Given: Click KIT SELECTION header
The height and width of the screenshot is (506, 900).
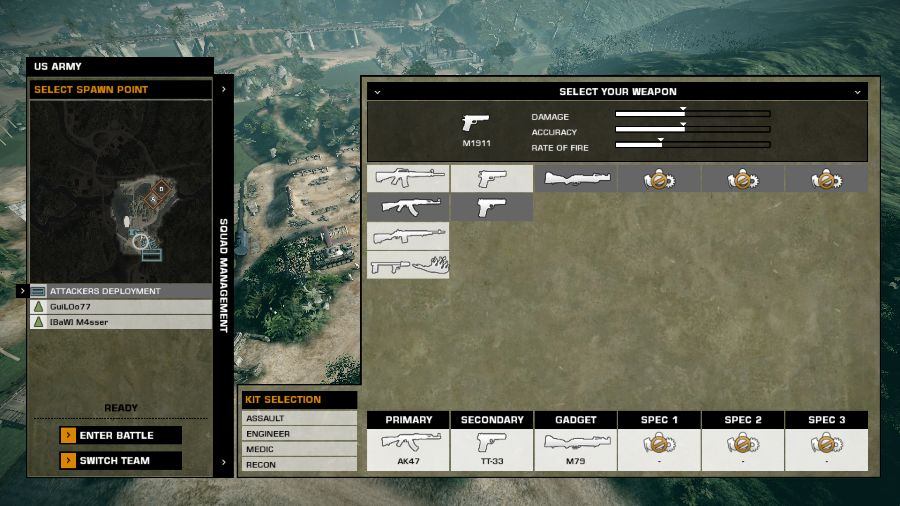Looking at the screenshot, I should [299, 399].
